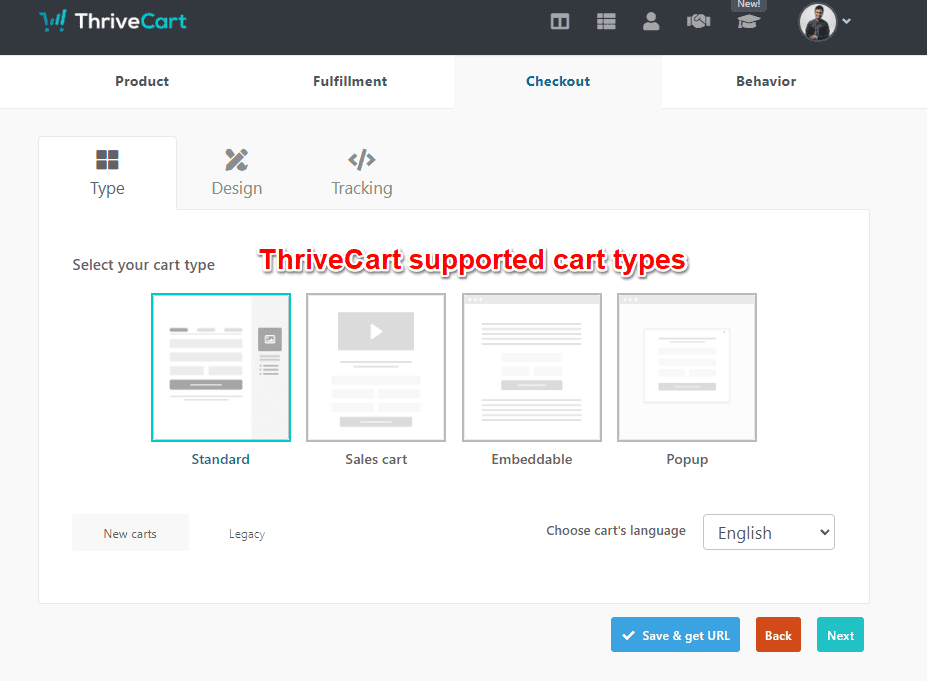This screenshot has height=681, width=927.
Task: Select the Standard cart type thumbnail
Action: (x=221, y=367)
